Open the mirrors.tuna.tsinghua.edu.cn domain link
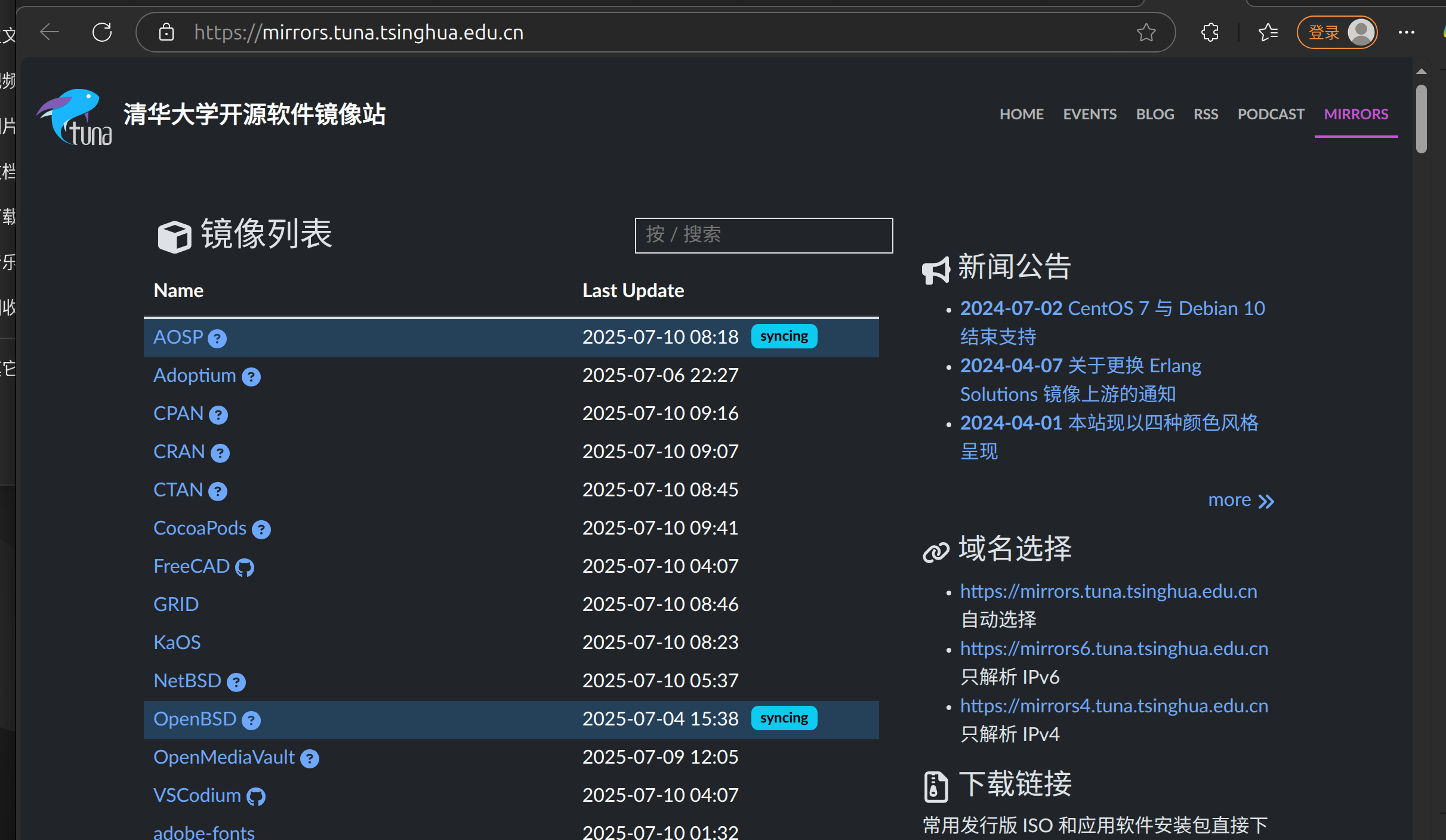 point(1108,591)
